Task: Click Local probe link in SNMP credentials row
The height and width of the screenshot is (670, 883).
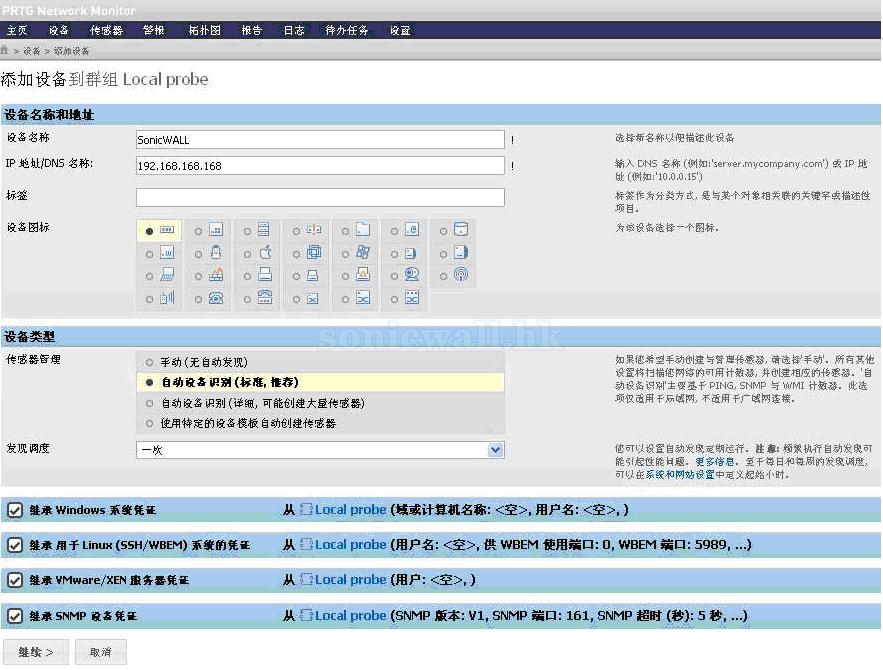Action: click(x=350, y=615)
